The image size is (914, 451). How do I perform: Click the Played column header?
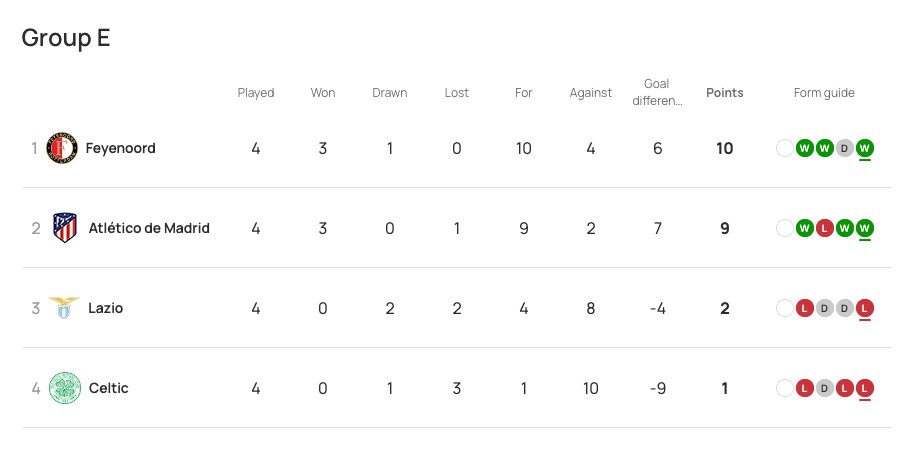[256, 93]
